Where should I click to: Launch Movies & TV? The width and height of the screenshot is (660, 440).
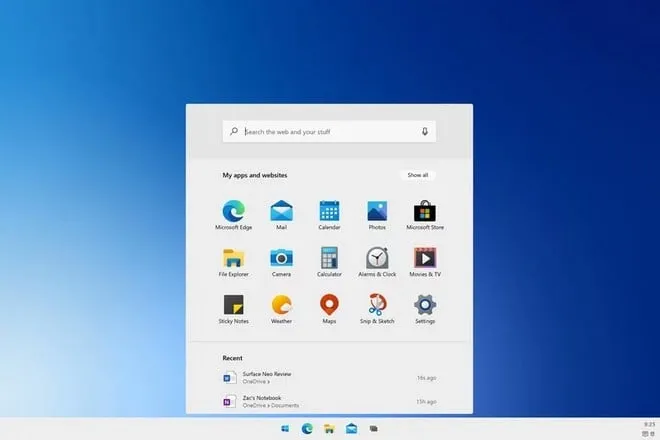[425, 258]
